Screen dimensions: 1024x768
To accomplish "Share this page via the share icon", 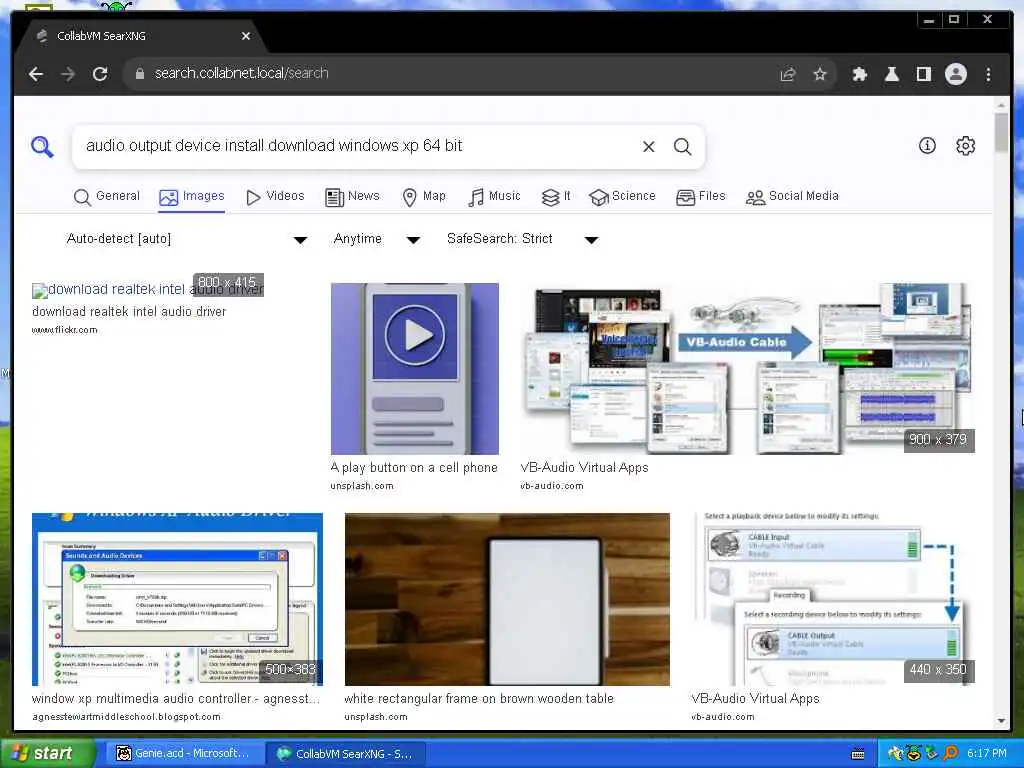I will (788, 74).
